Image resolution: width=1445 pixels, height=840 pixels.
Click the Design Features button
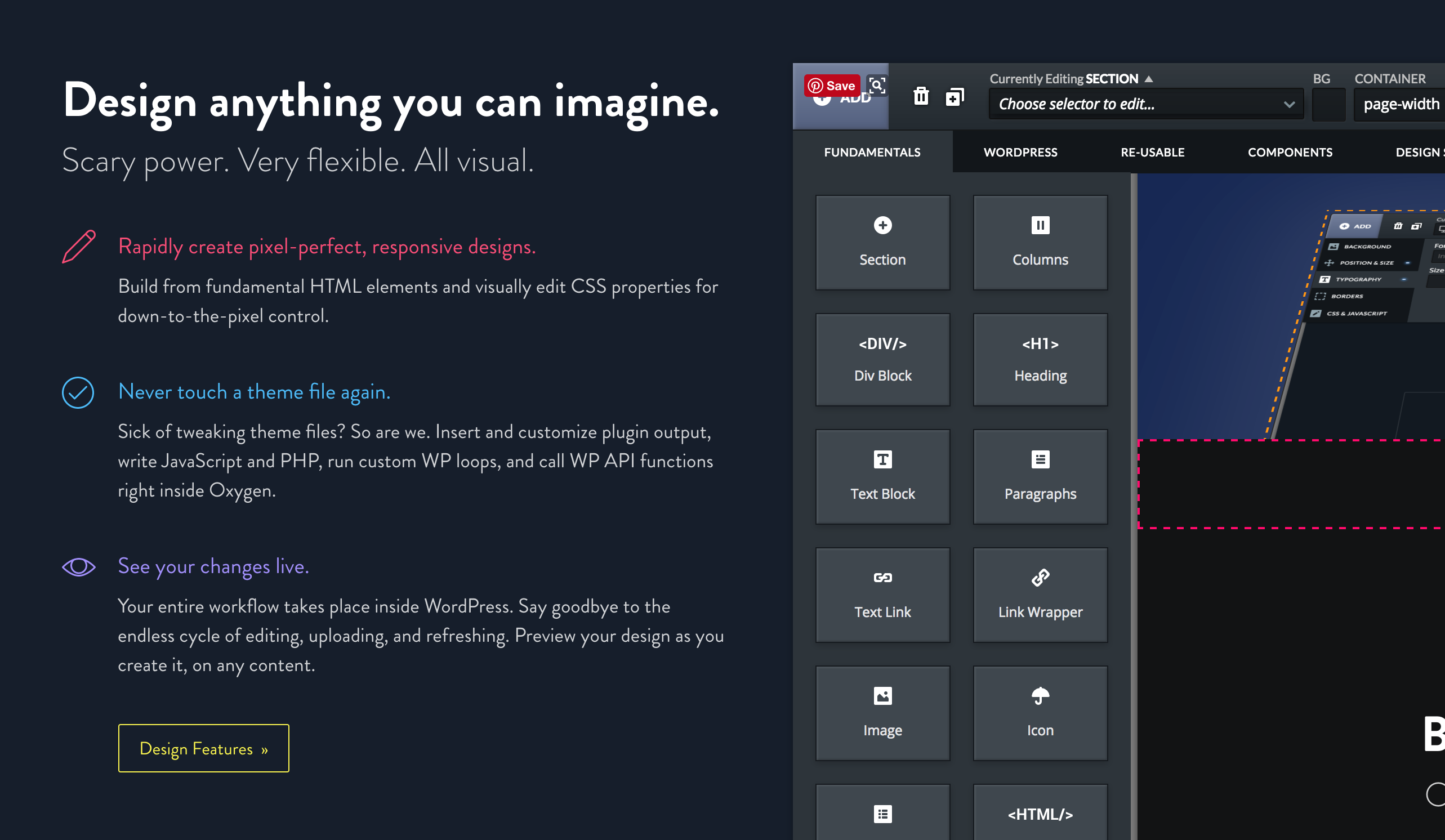coord(203,748)
